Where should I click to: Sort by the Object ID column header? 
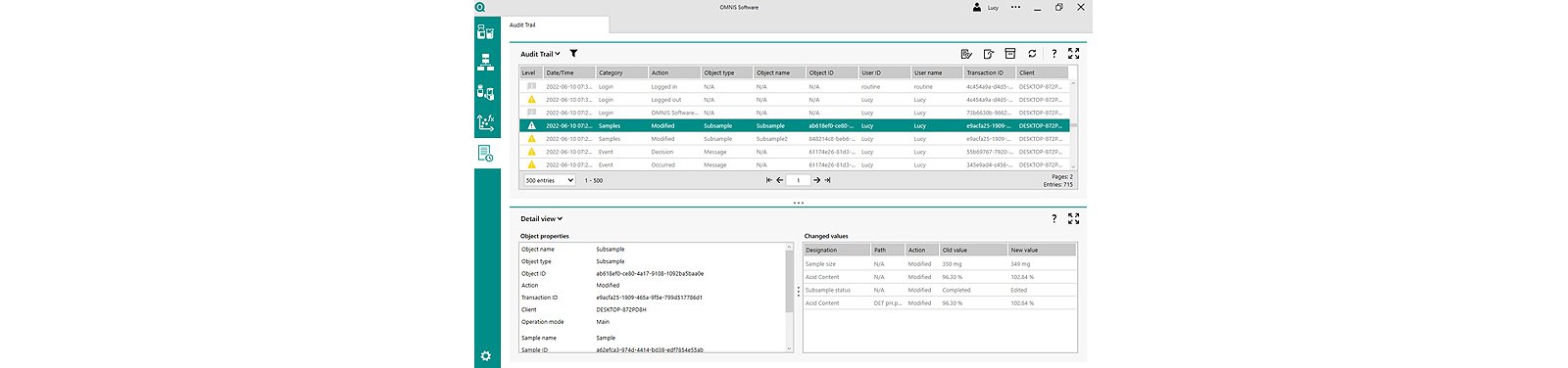tap(832, 72)
